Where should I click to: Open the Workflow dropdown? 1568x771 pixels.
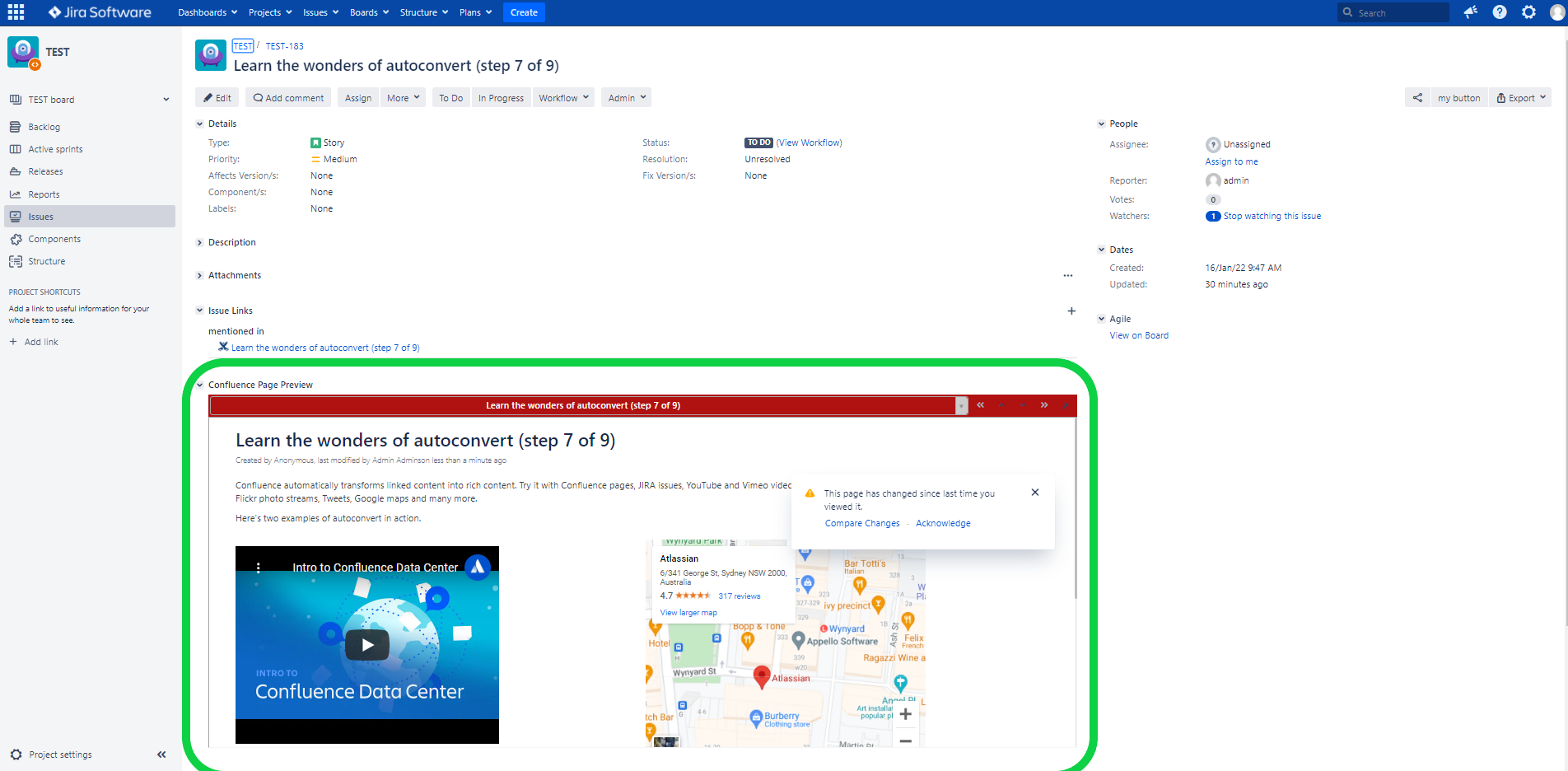(564, 97)
